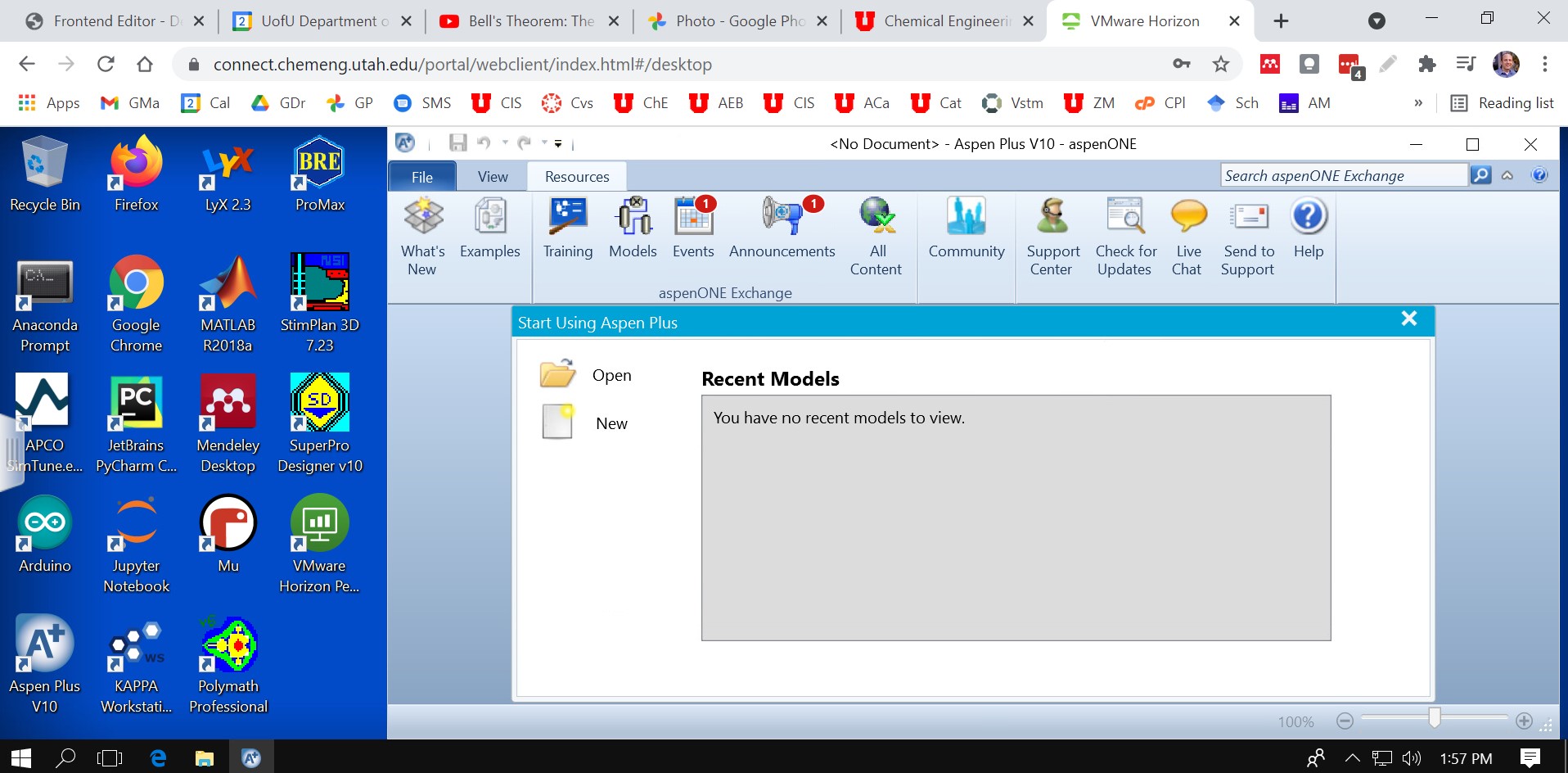Open Training in aspenONE Exchange
1568x773 pixels.
tap(568, 229)
